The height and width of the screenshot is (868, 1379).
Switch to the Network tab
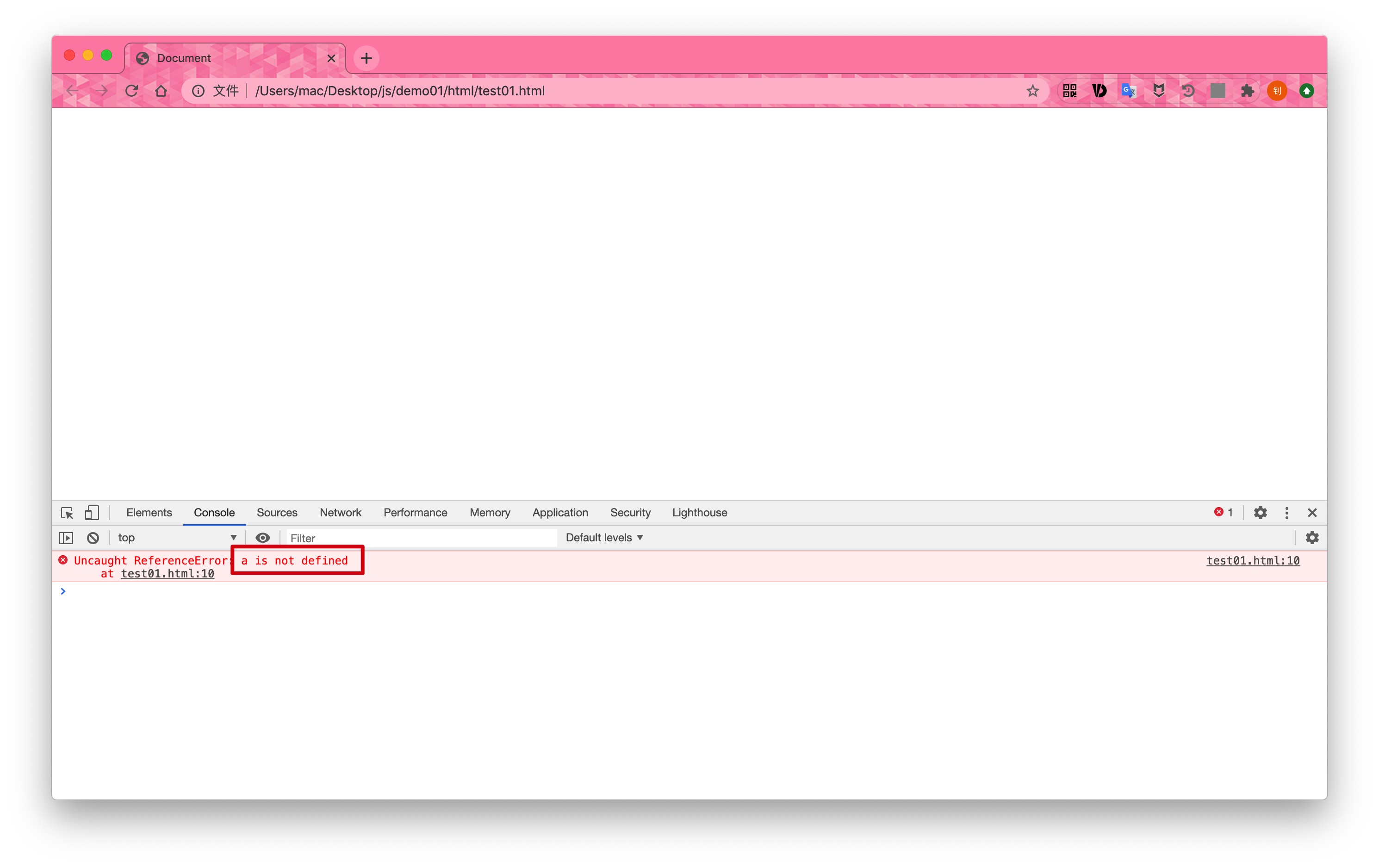tap(340, 513)
